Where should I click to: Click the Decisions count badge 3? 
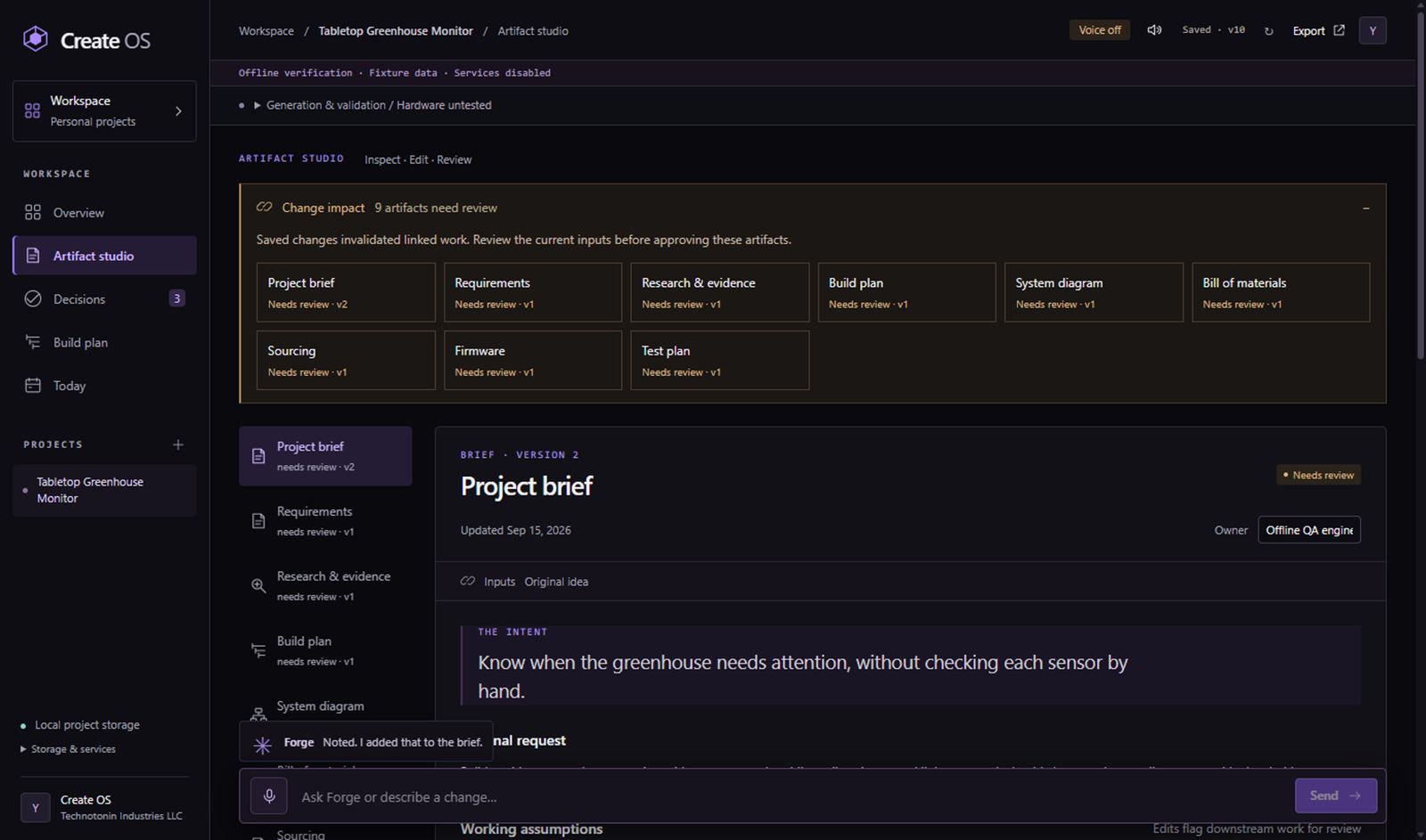point(176,298)
